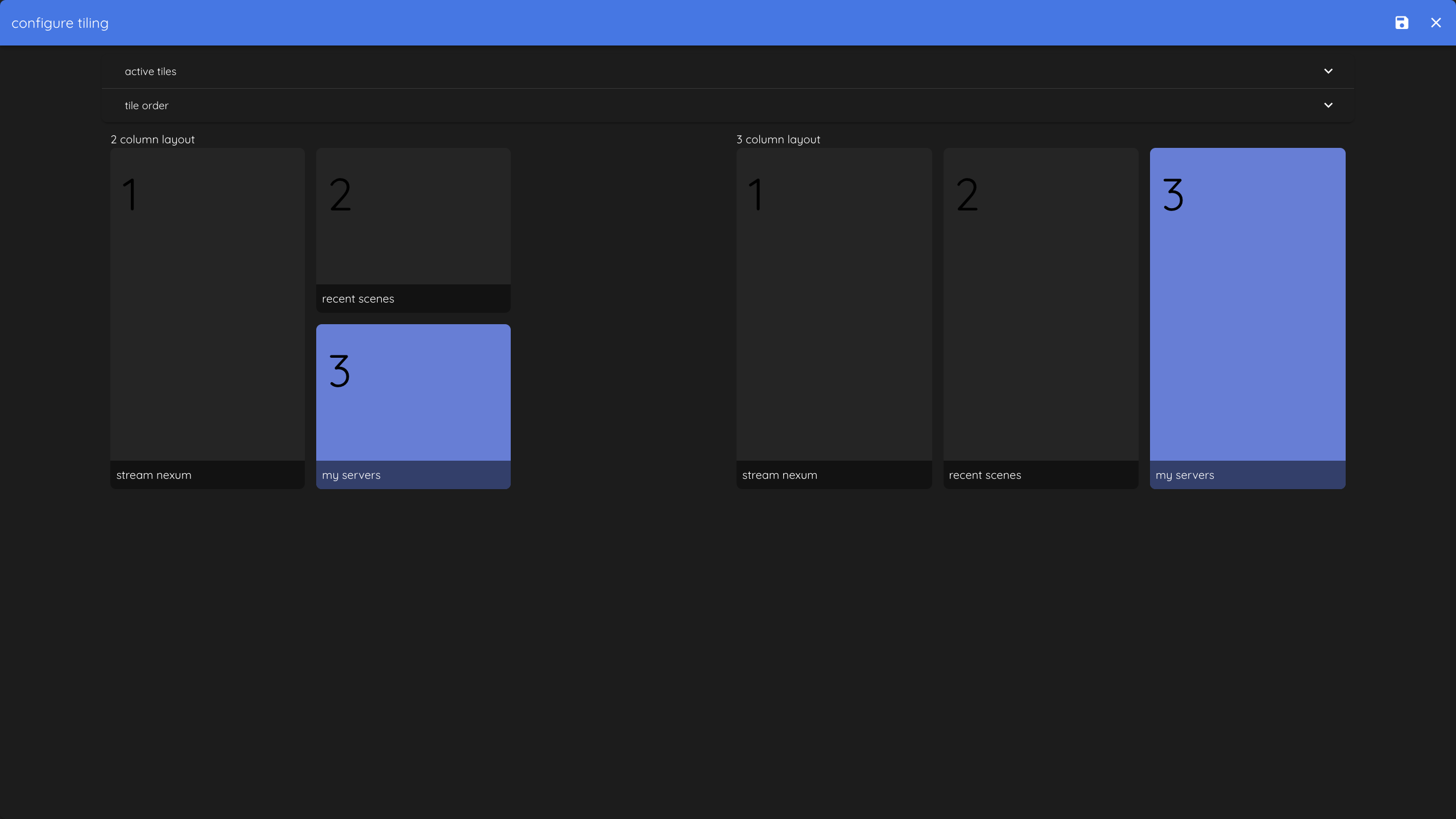Click the save icon in header
Image resolution: width=1456 pixels, height=819 pixels.
coord(1401,23)
